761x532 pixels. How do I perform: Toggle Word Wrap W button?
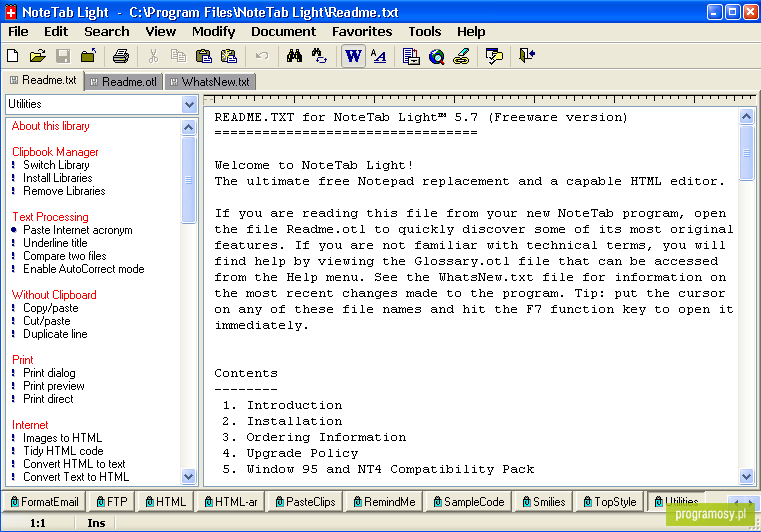click(x=353, y=56)
